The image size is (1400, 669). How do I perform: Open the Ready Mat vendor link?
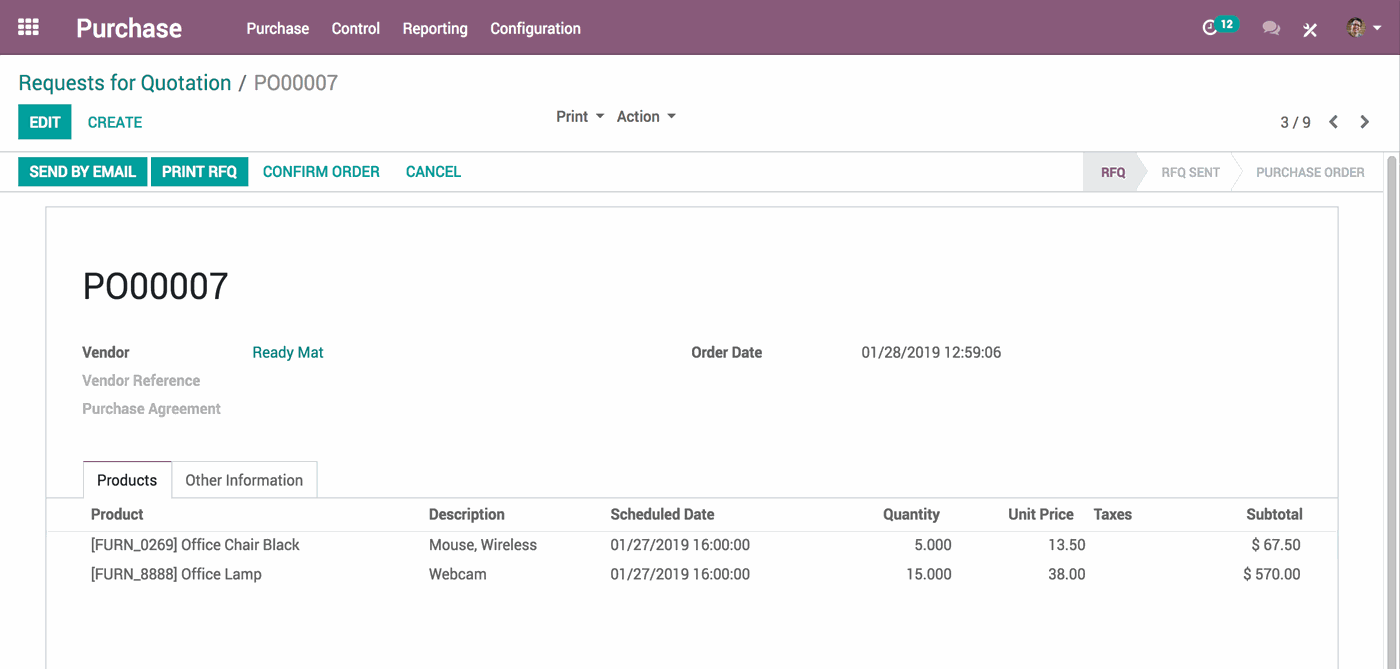pos(288,353)
